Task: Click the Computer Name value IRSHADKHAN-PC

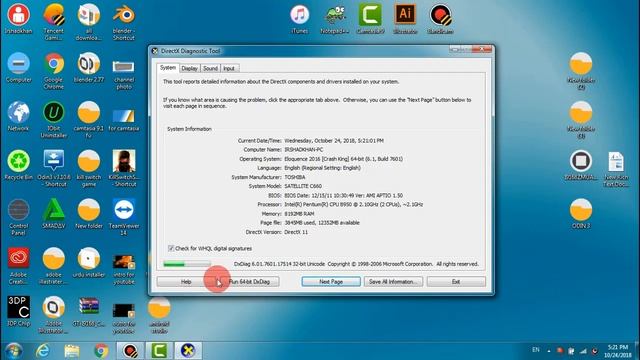Action: (304, 149)
